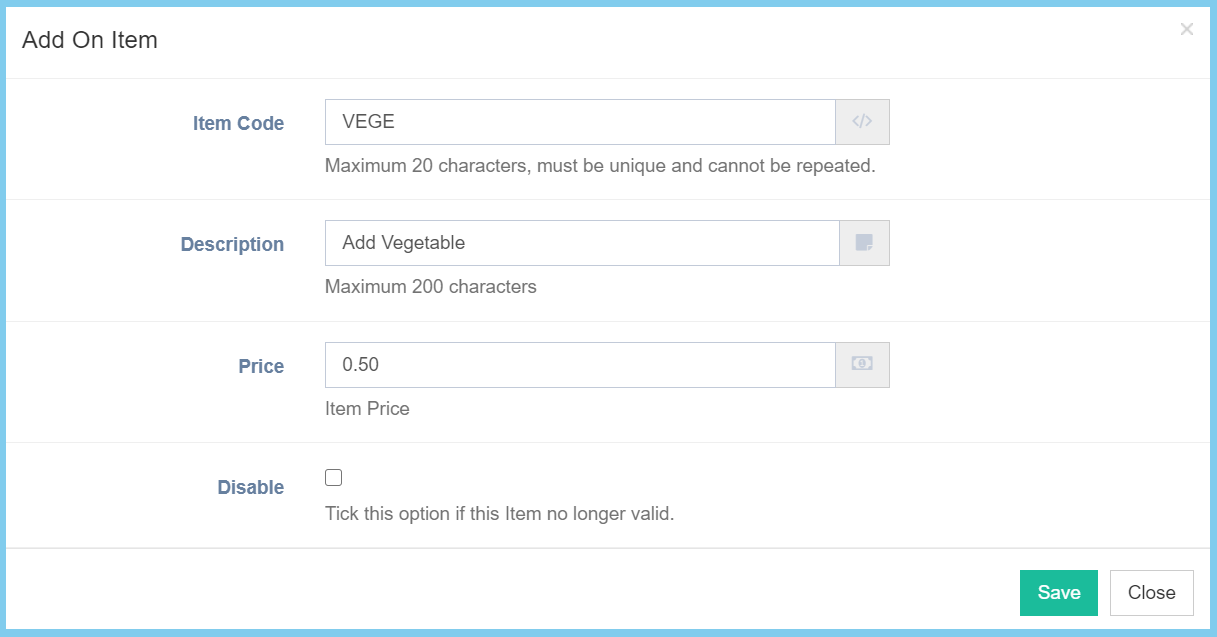
Task: Tick the Disable checkbox
Action: [x=334, y=478]
